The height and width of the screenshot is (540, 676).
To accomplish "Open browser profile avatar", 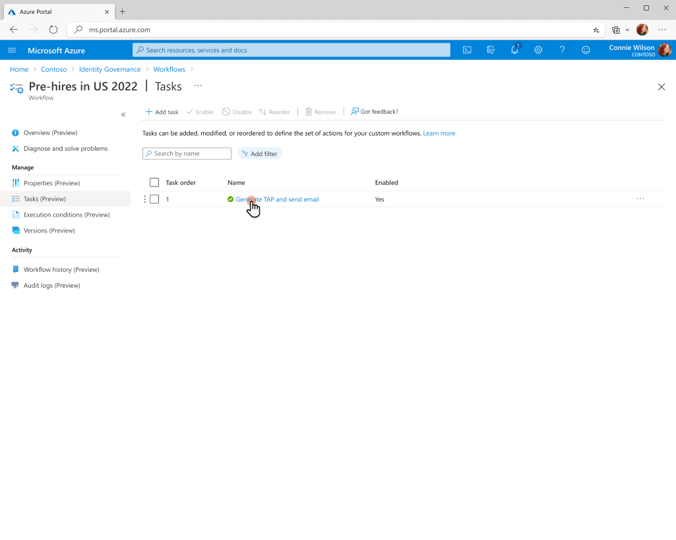I will click(x=642, y=30).
